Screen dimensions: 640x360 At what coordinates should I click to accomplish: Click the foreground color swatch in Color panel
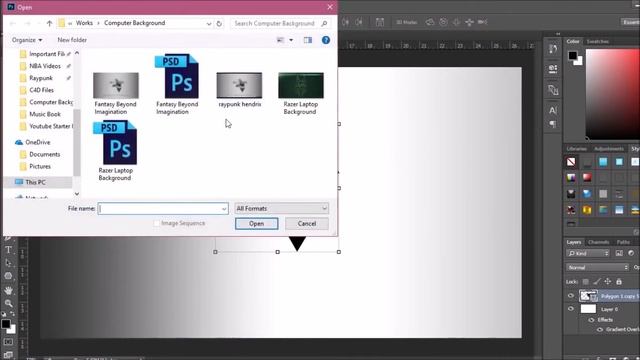572,55
